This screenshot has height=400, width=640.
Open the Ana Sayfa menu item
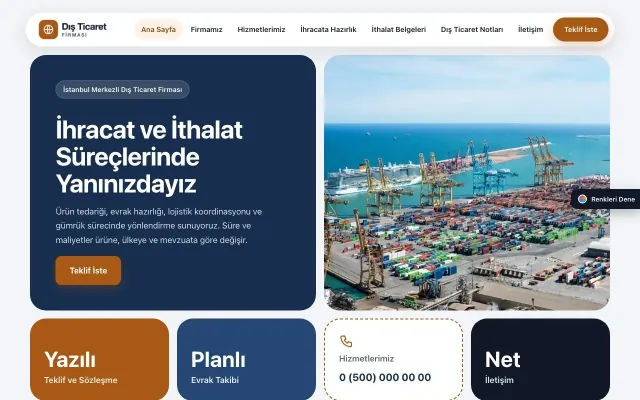tap(158, 29)
